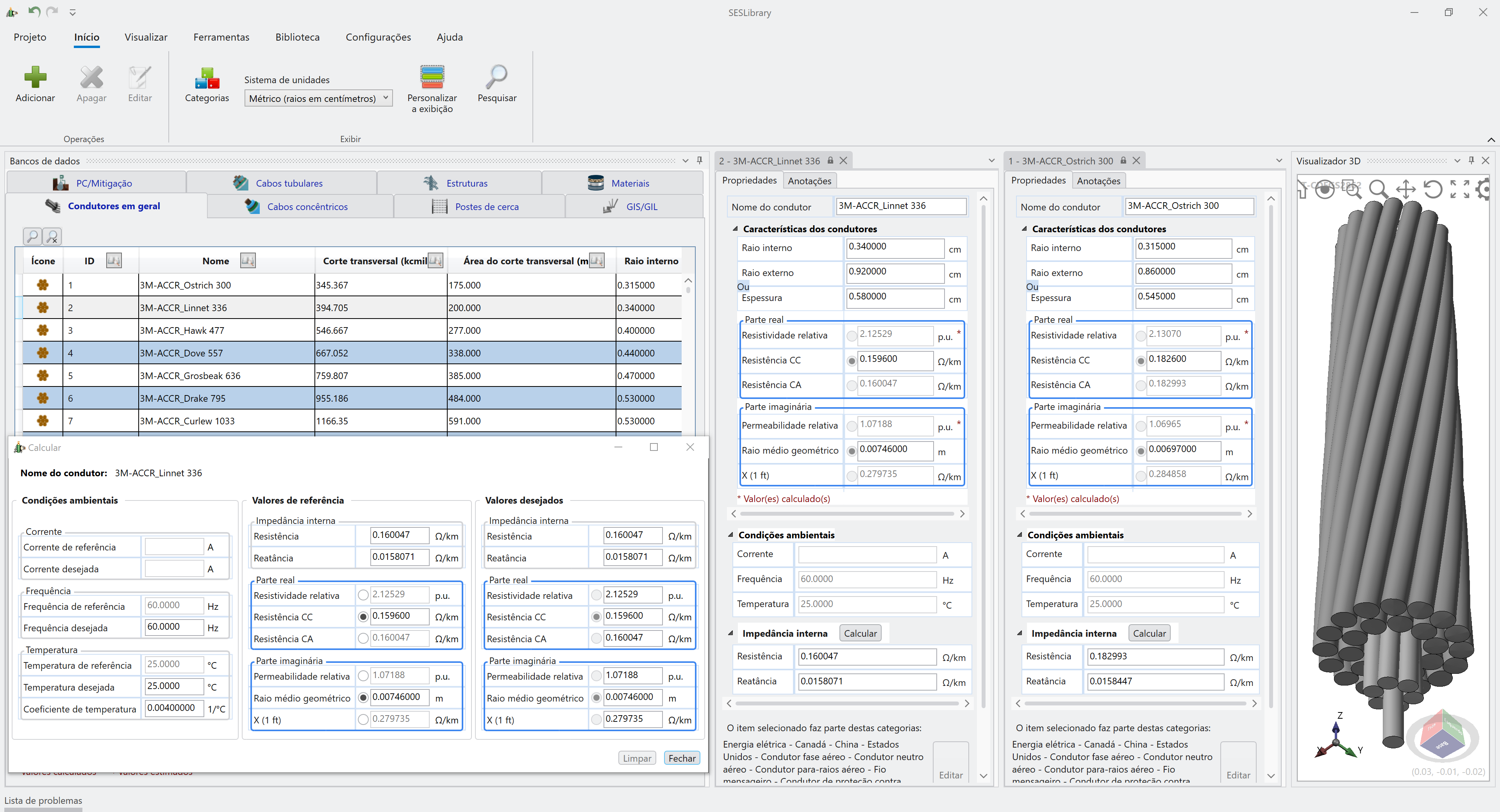
Task: Open the Ferramentas menu
Action: tap(221, 37)
